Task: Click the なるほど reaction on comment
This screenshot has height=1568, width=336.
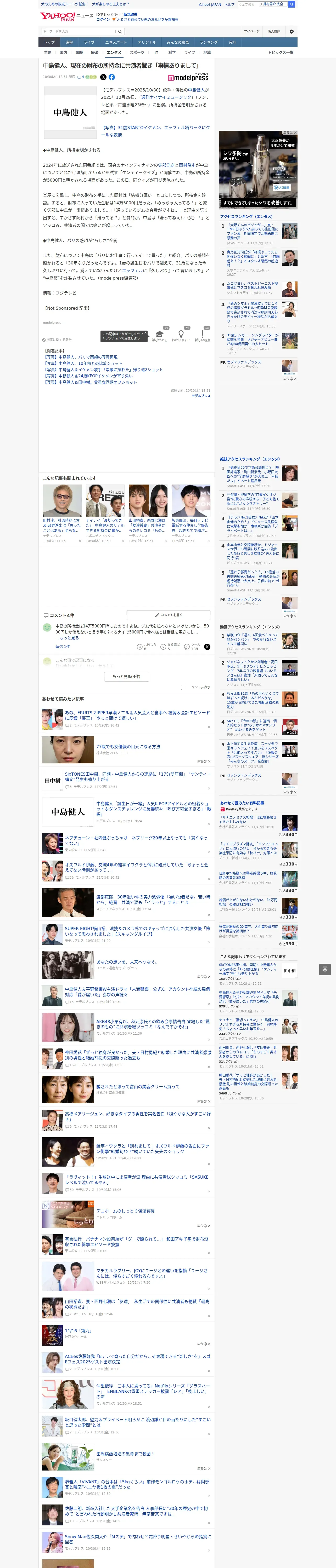Action: [170, 647]
